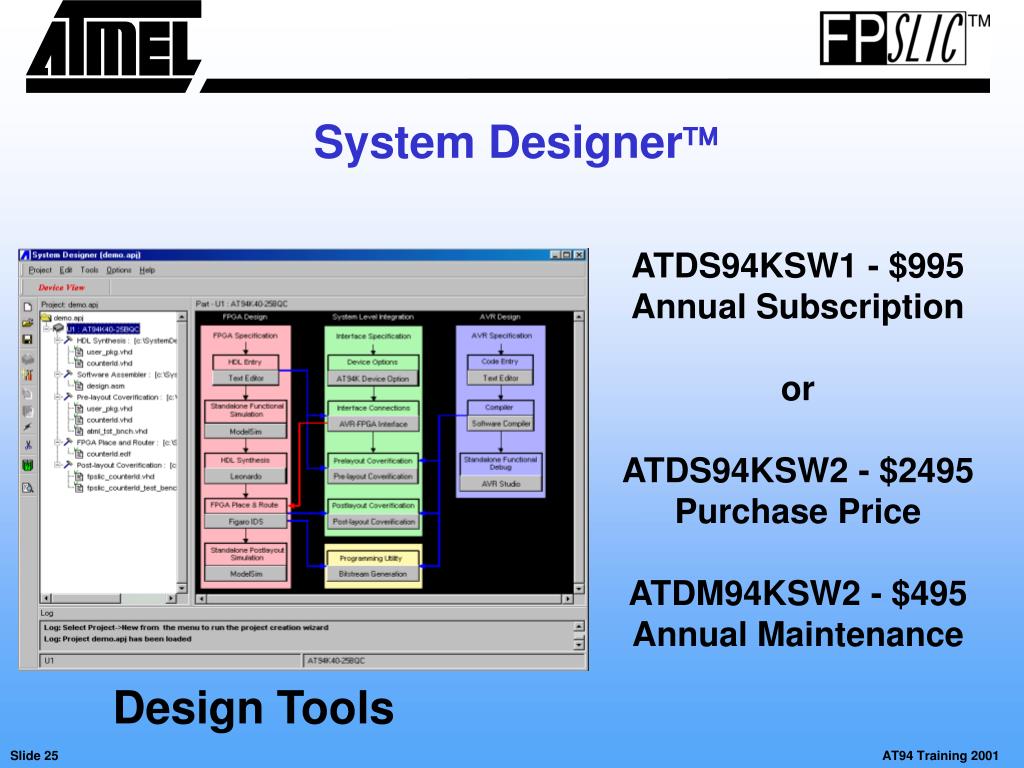
Task: Click the file icon of atml_tst_bnch.vhd
Action: coord(79,431)
